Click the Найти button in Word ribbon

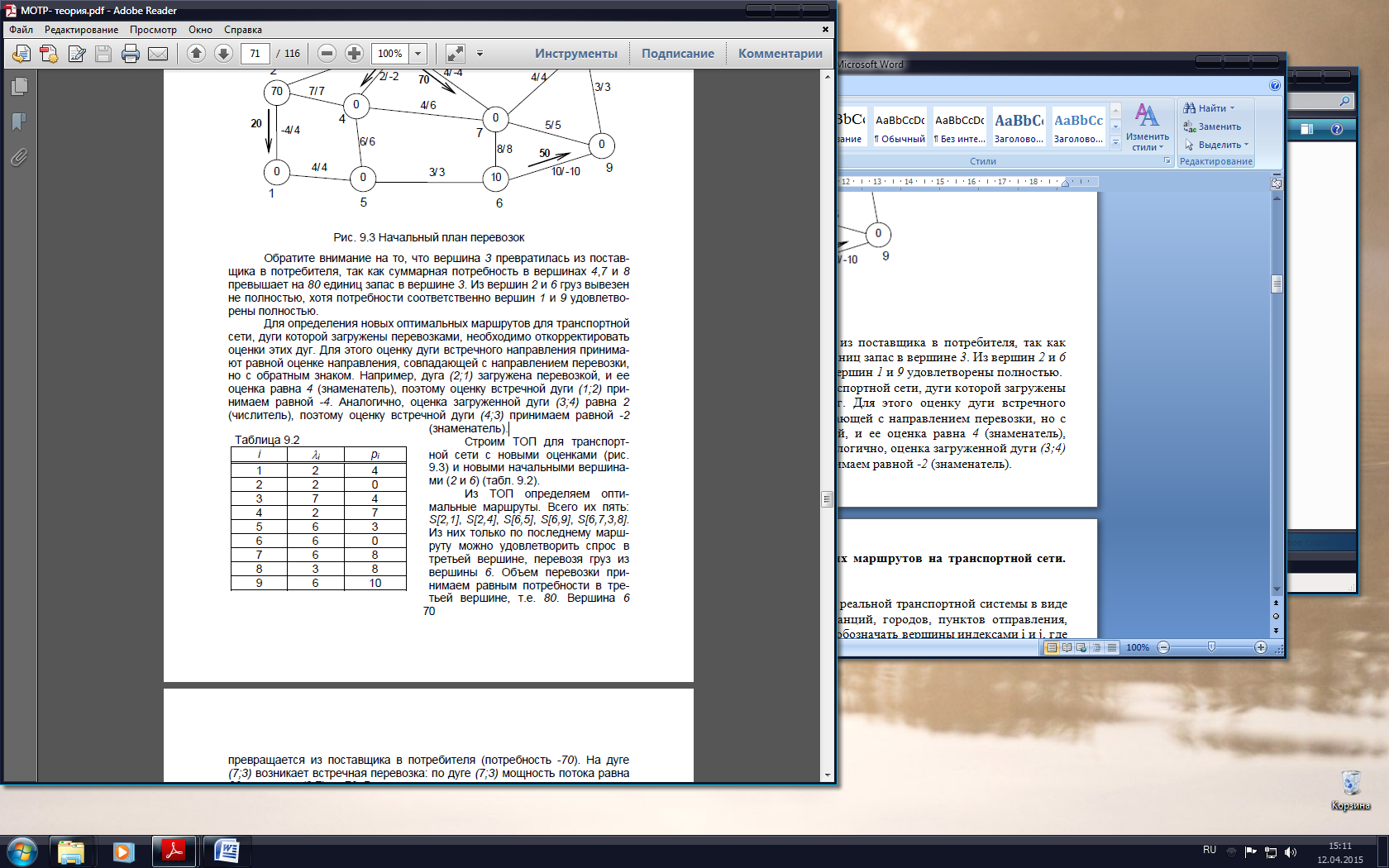click(x=1204, y=108)
